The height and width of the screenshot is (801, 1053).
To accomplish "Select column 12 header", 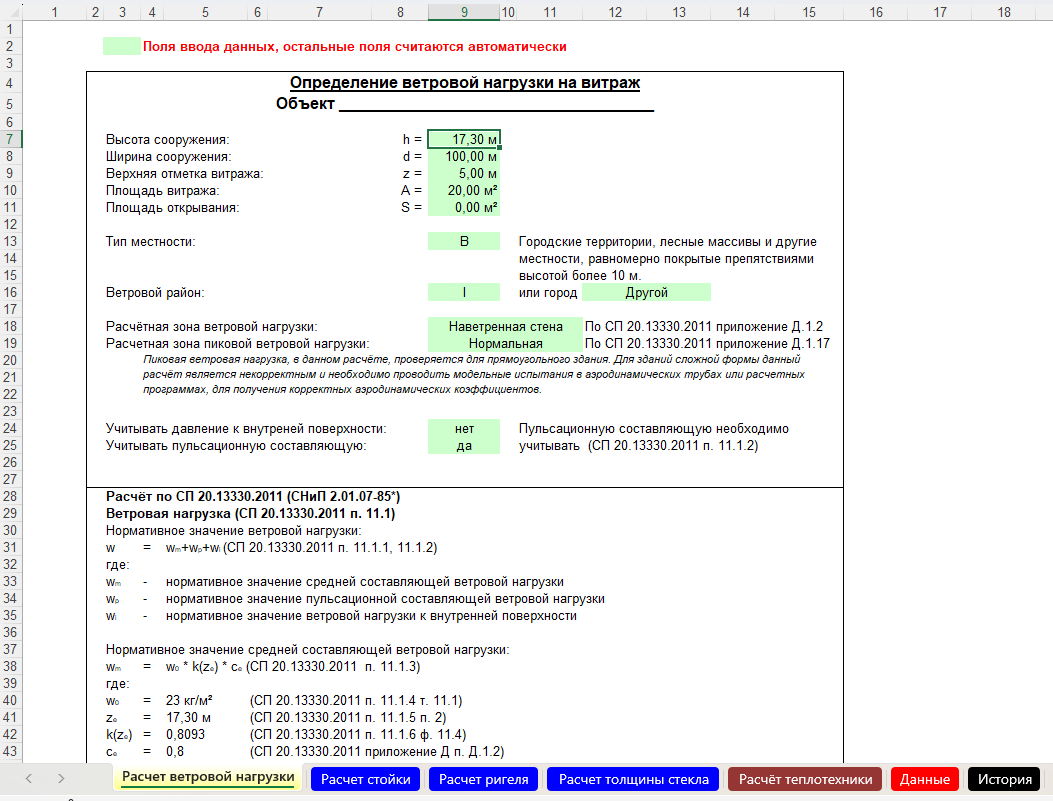I will click(x=615, y=12).
